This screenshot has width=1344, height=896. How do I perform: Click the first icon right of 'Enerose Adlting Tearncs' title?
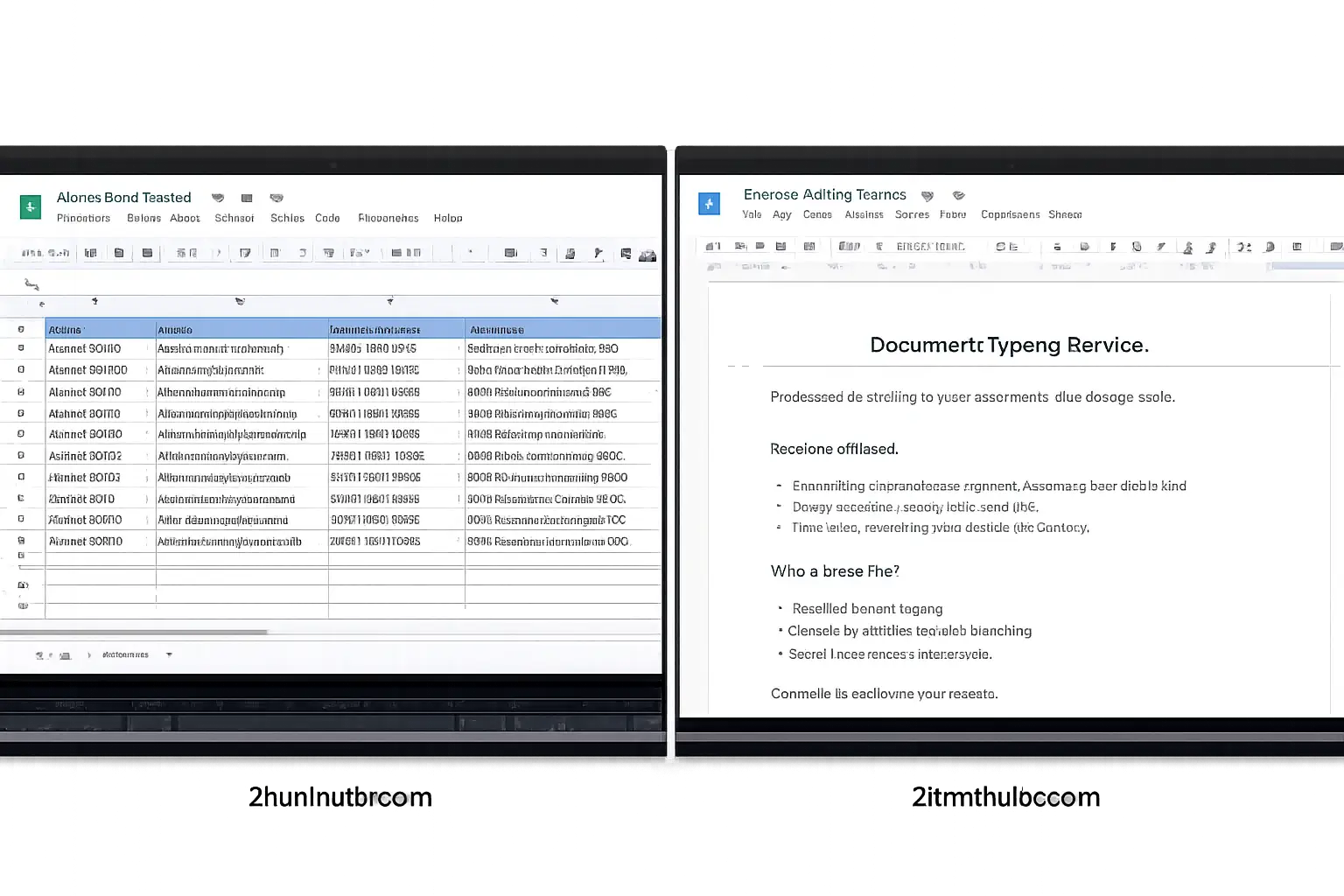tap(927, 196)
